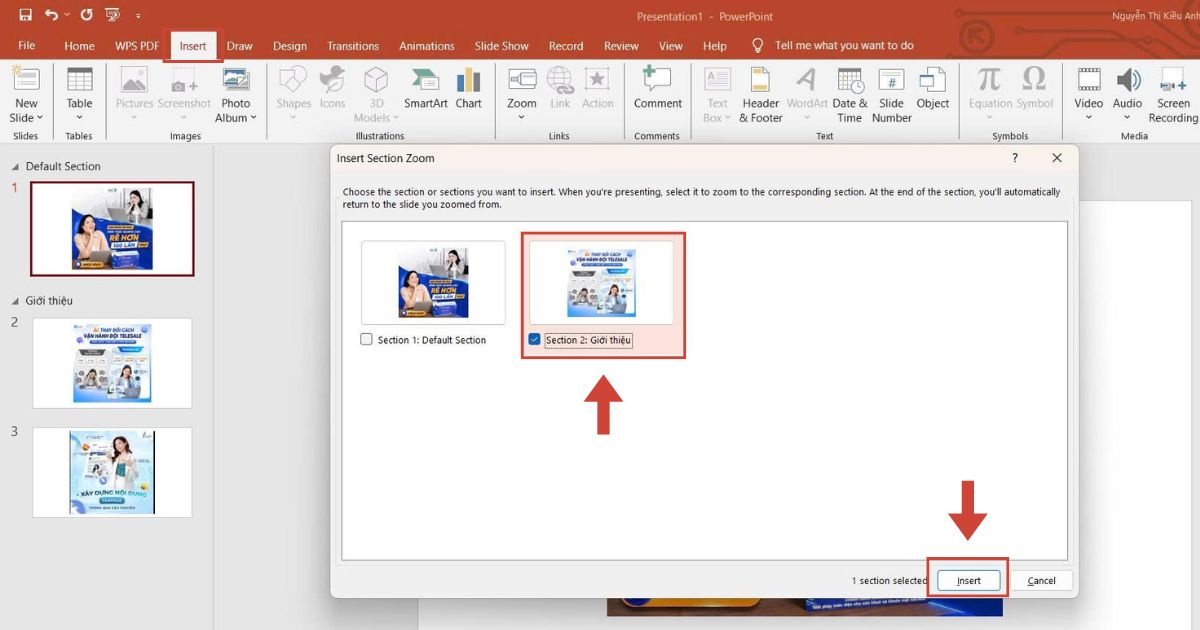Open the File menu
1200x630 pixels.
click(27, 46)
